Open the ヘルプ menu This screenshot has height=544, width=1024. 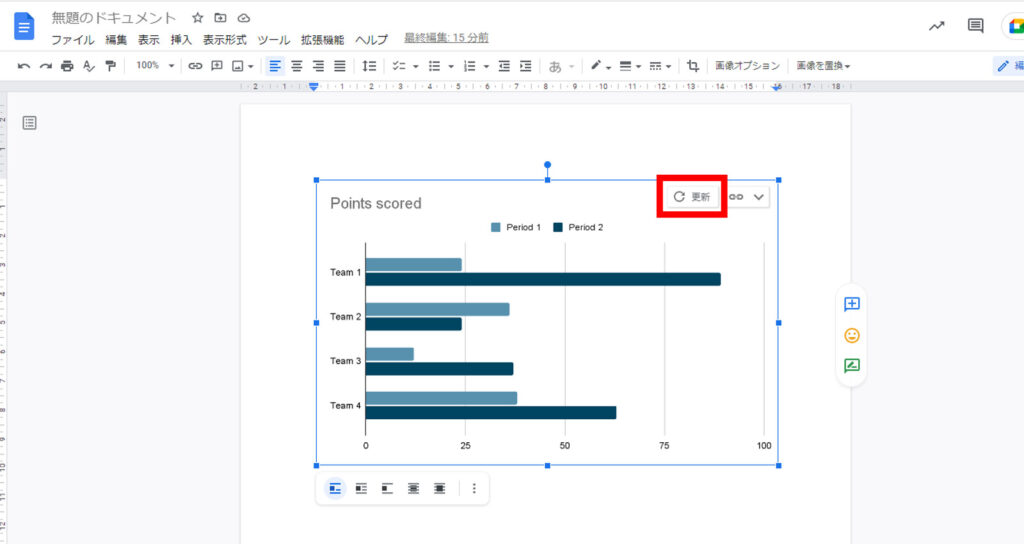(372, 40)
